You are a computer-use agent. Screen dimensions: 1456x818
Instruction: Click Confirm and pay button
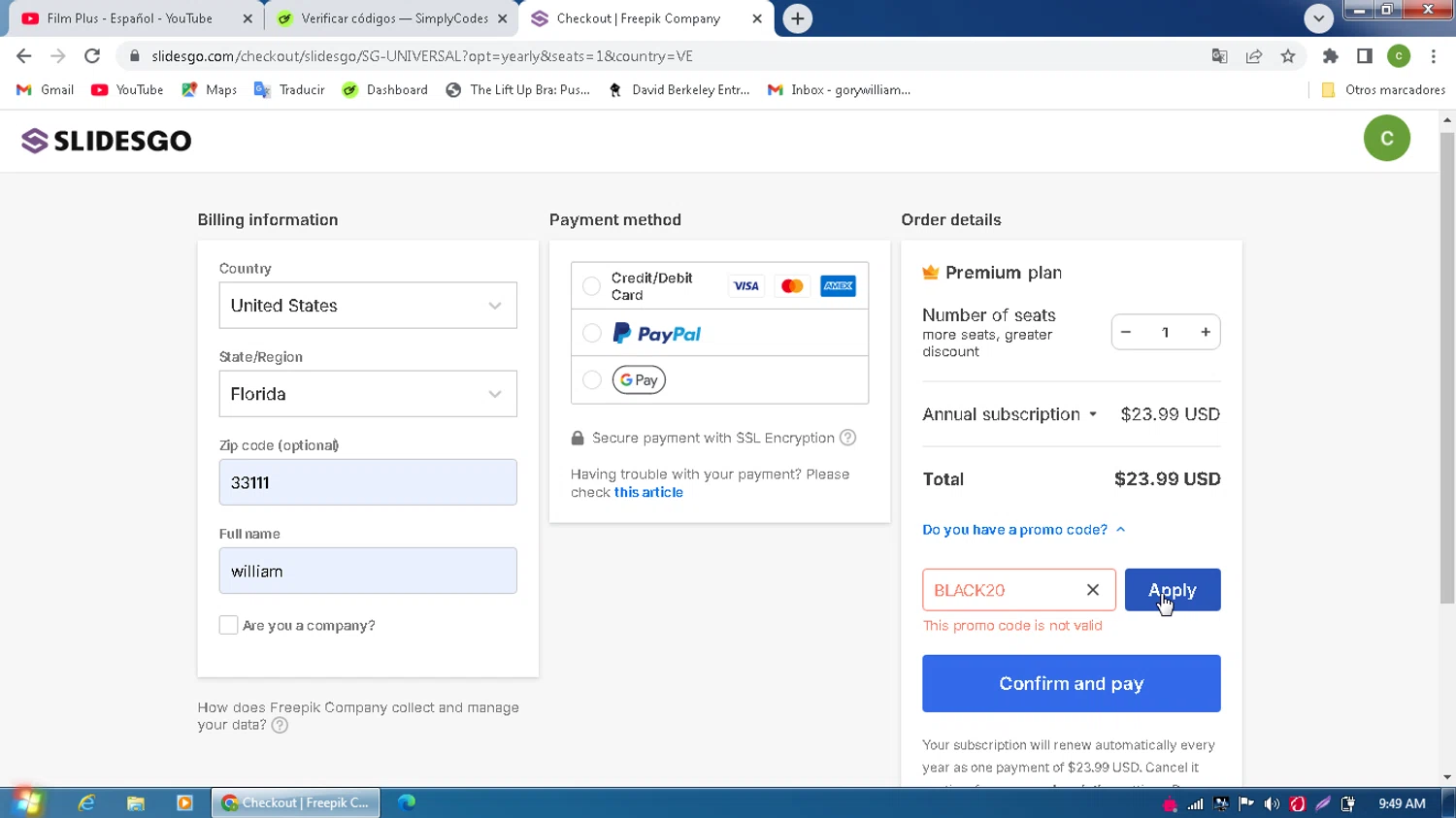(1072, 683)
